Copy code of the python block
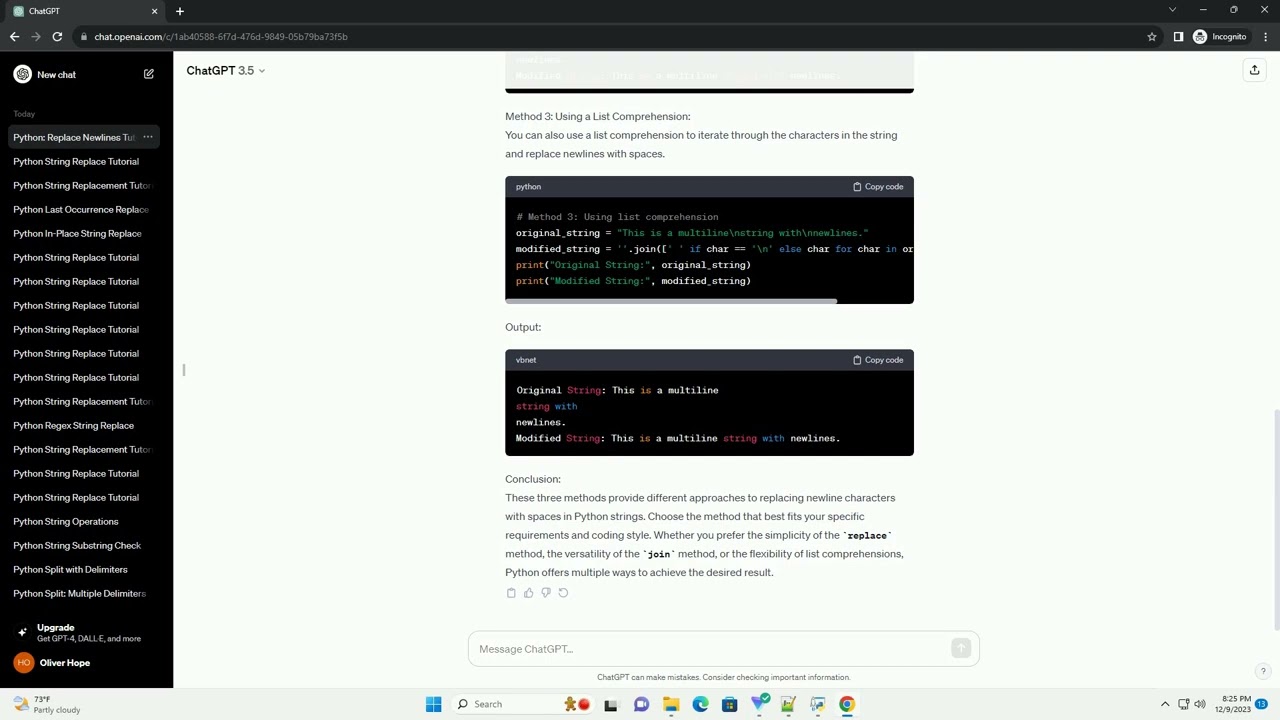This screenshot has width=1280, height=720. [878, 187]
